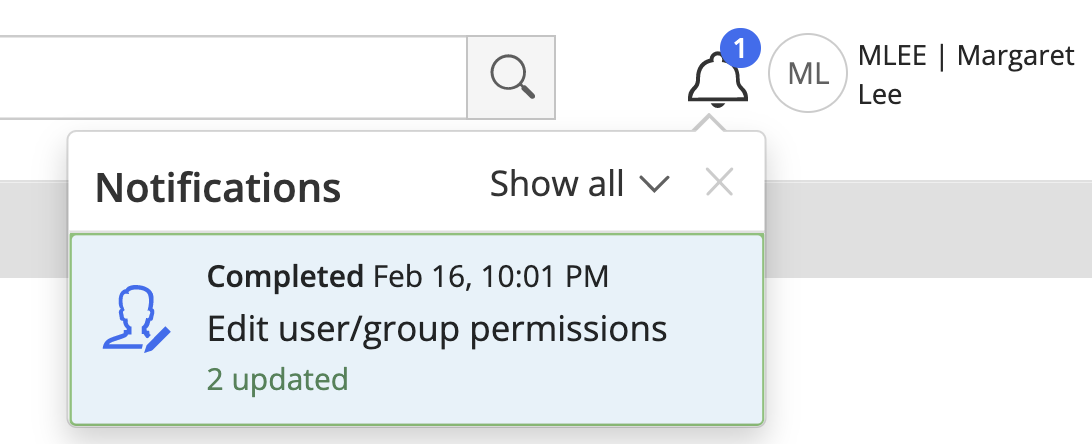The image size is (1092, 444).
Task: Click the 2 updated status text
Action: coord(277,379)
